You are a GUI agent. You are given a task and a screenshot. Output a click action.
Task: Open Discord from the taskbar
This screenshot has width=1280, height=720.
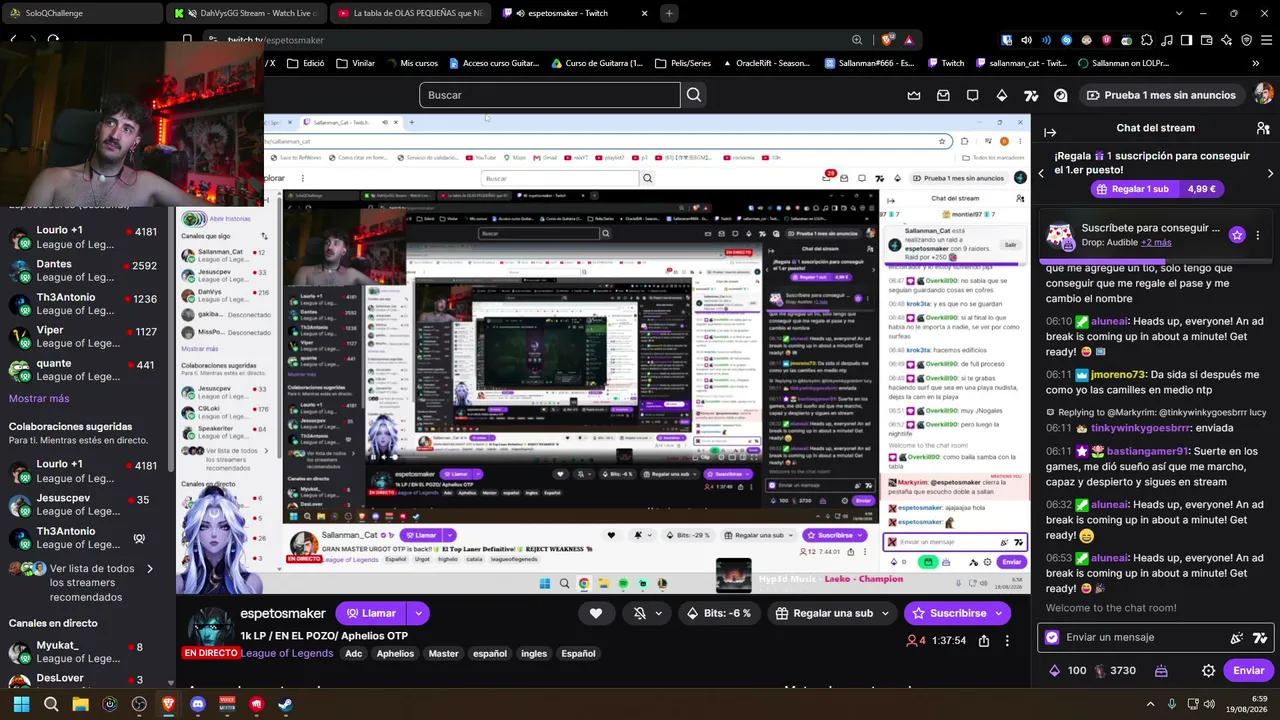[x=197, y=704]
